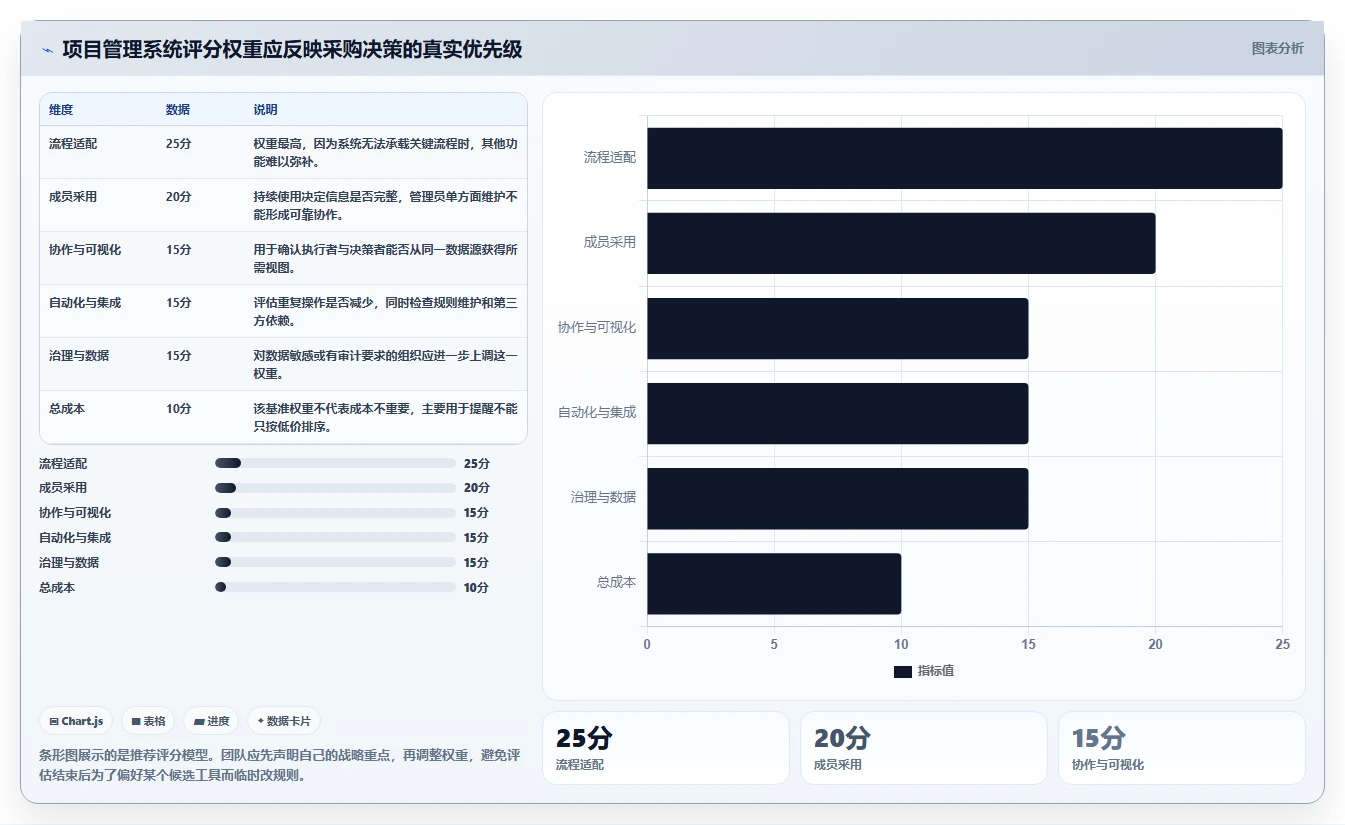Select the 成员采用 bar in the chart
The height and width of the screenshot is (825, 1345).
901,243
